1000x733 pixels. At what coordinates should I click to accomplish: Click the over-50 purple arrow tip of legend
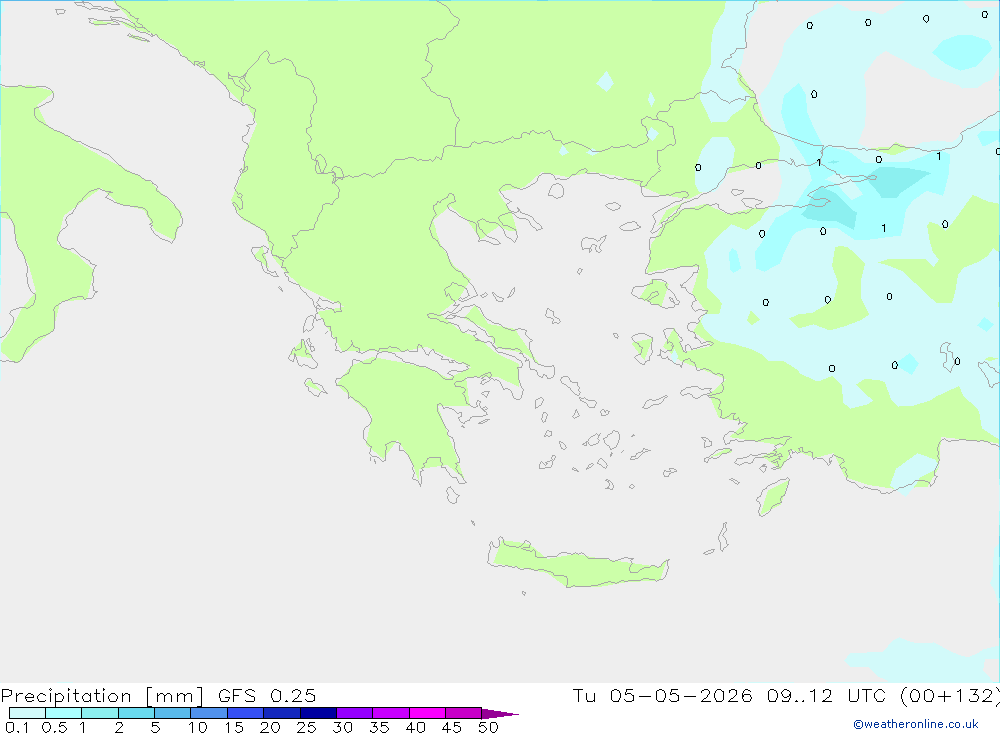[499, 714]
